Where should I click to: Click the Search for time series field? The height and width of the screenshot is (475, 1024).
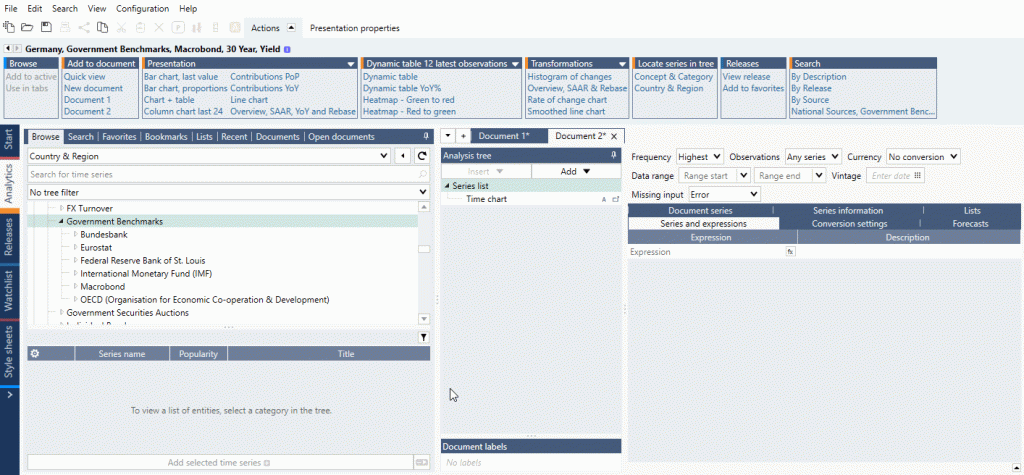click(x=220, y=175)
